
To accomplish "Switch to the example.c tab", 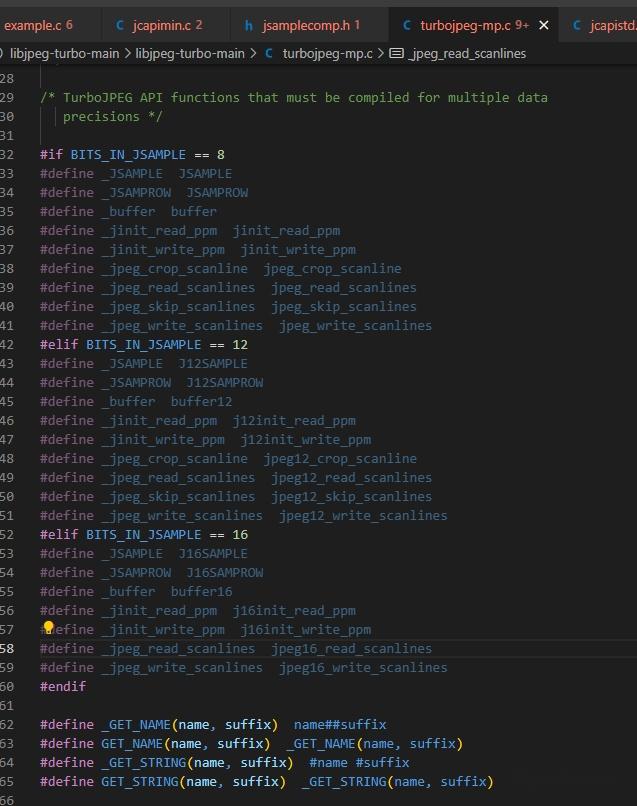I will pos(36,25).
